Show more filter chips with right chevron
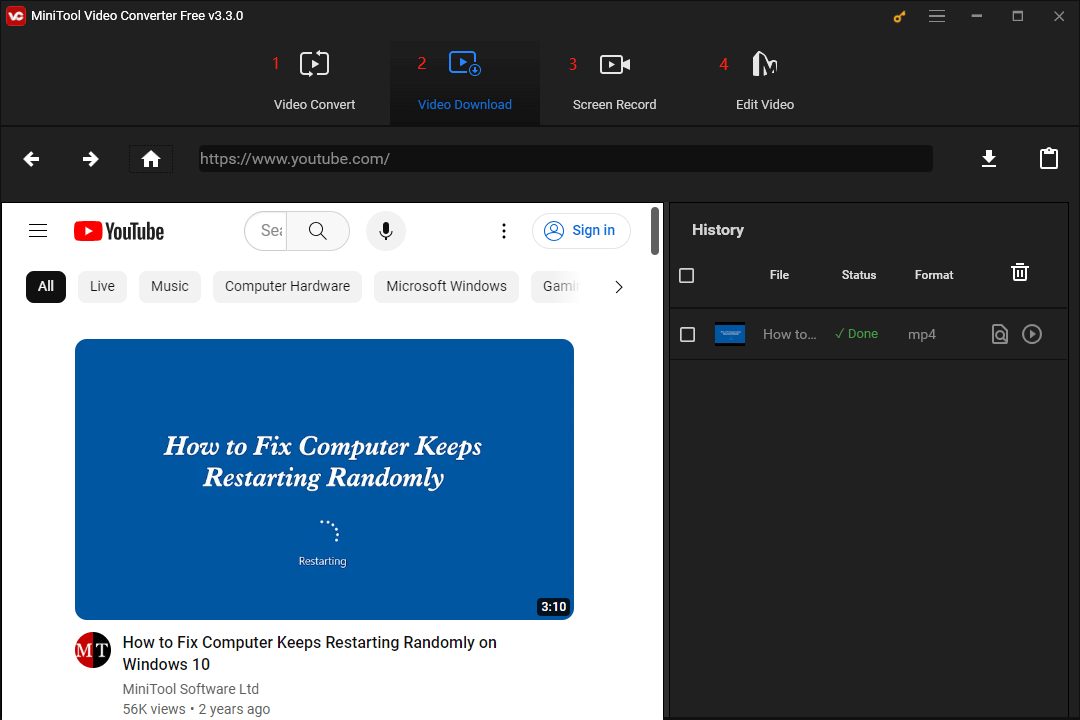Screen dimensions: 1080x720 tap(619, 287)
